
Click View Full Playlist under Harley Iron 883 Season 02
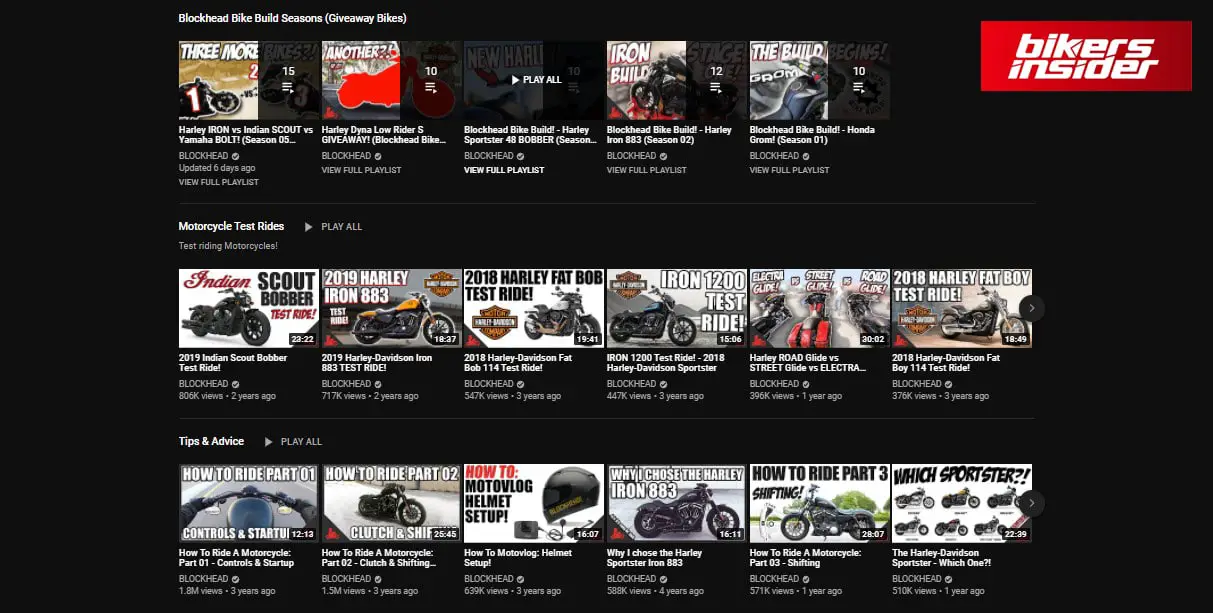point(647,170)
